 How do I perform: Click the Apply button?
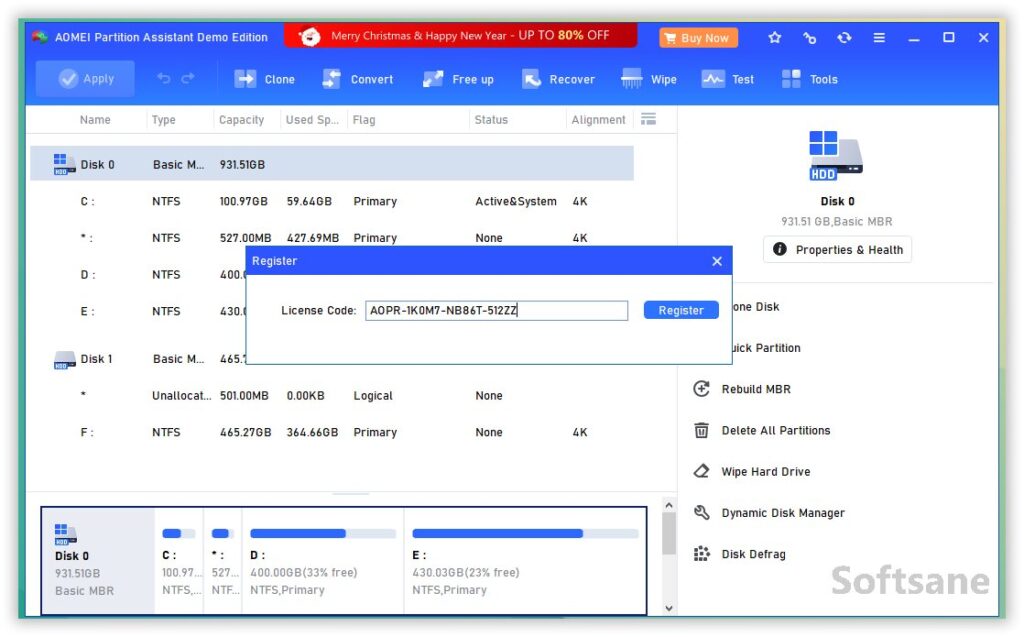[x=85, y=79]
